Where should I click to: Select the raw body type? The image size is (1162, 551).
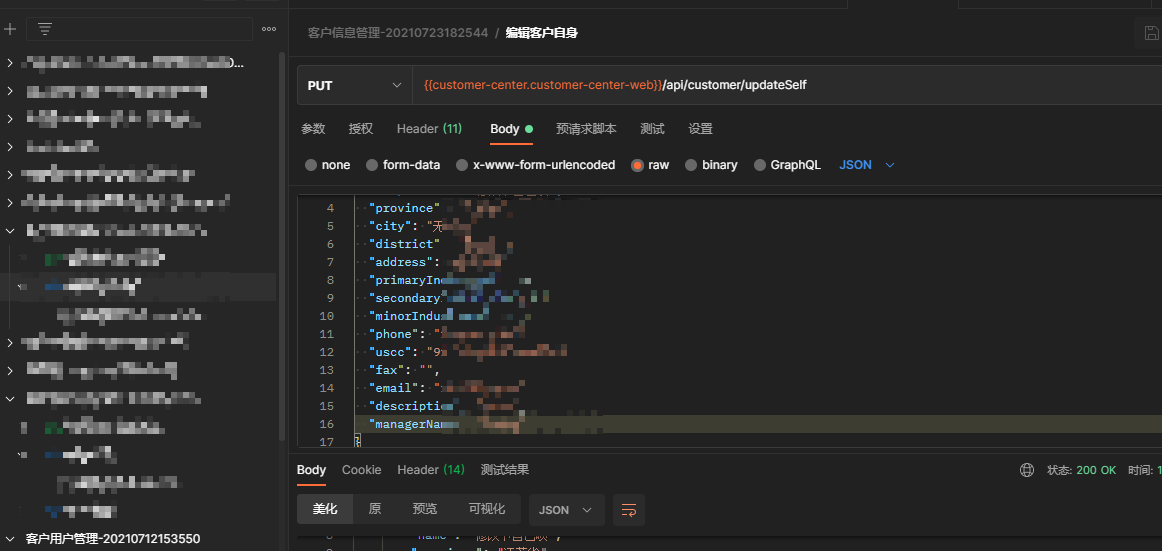(650, 165)
